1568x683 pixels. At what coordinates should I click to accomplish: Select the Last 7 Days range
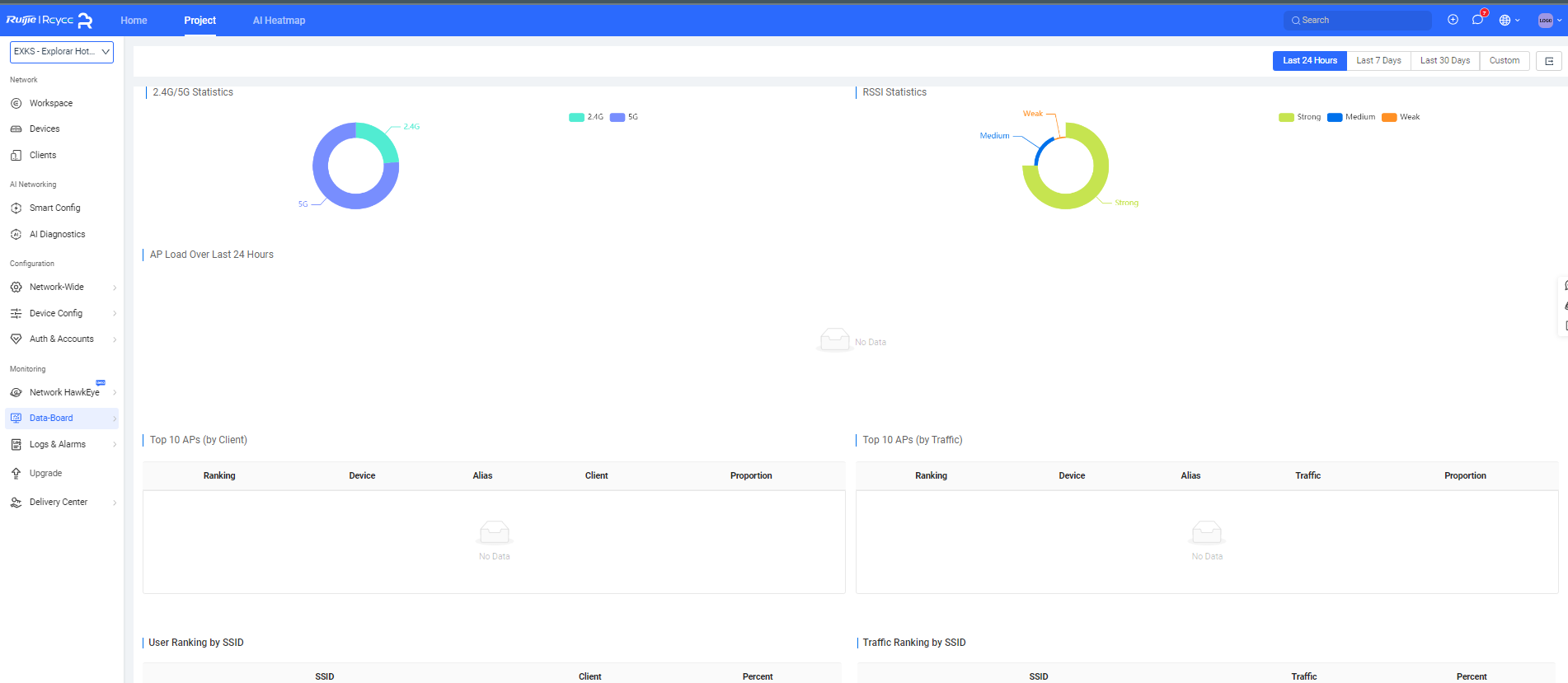click(x=1378, y=61)
